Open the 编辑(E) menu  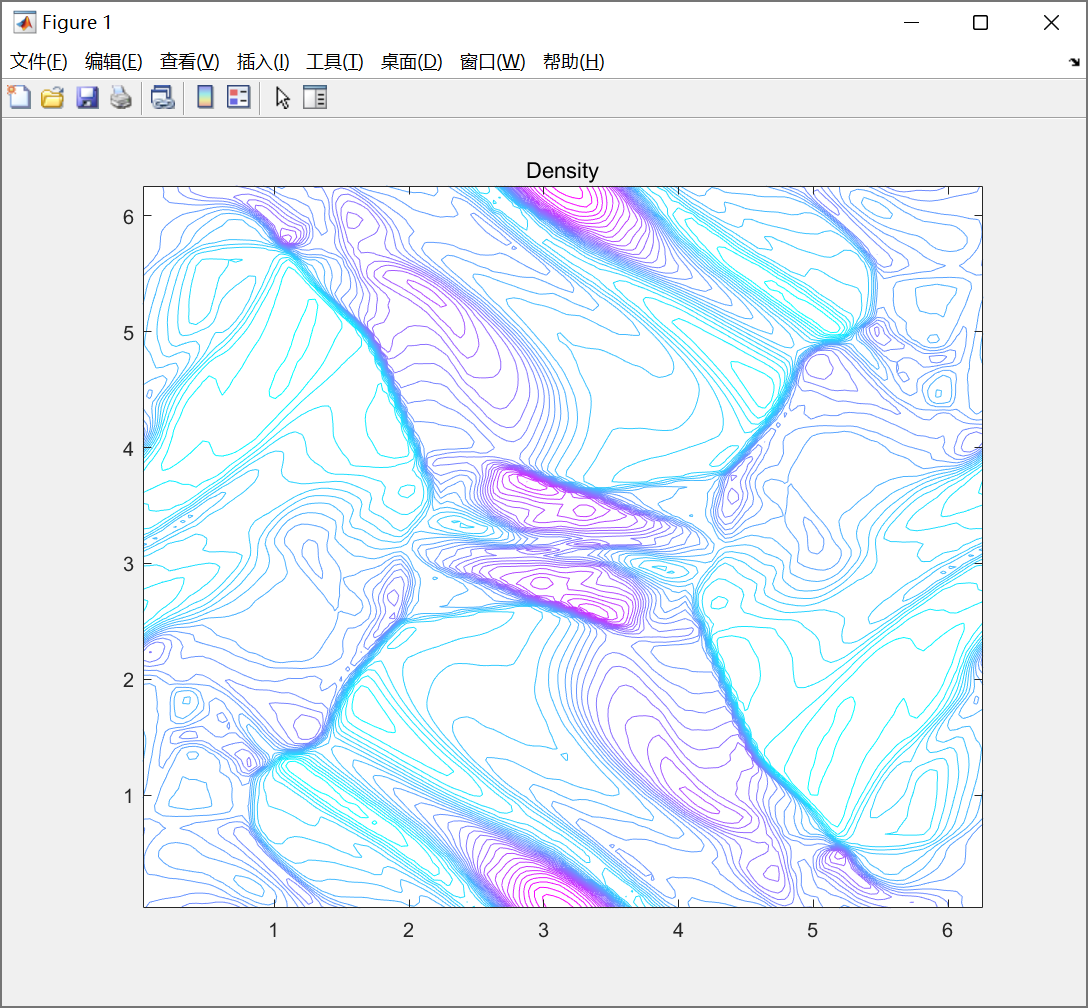(x=114, y=62)
